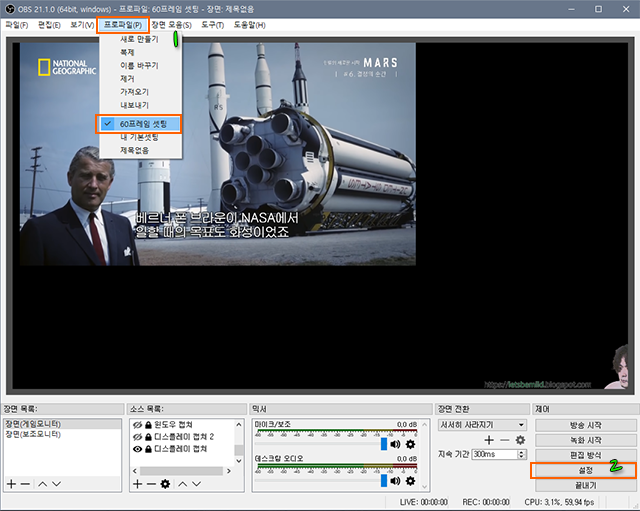Open the 서서히 사라지기 transition dropdown

[482, 425]
